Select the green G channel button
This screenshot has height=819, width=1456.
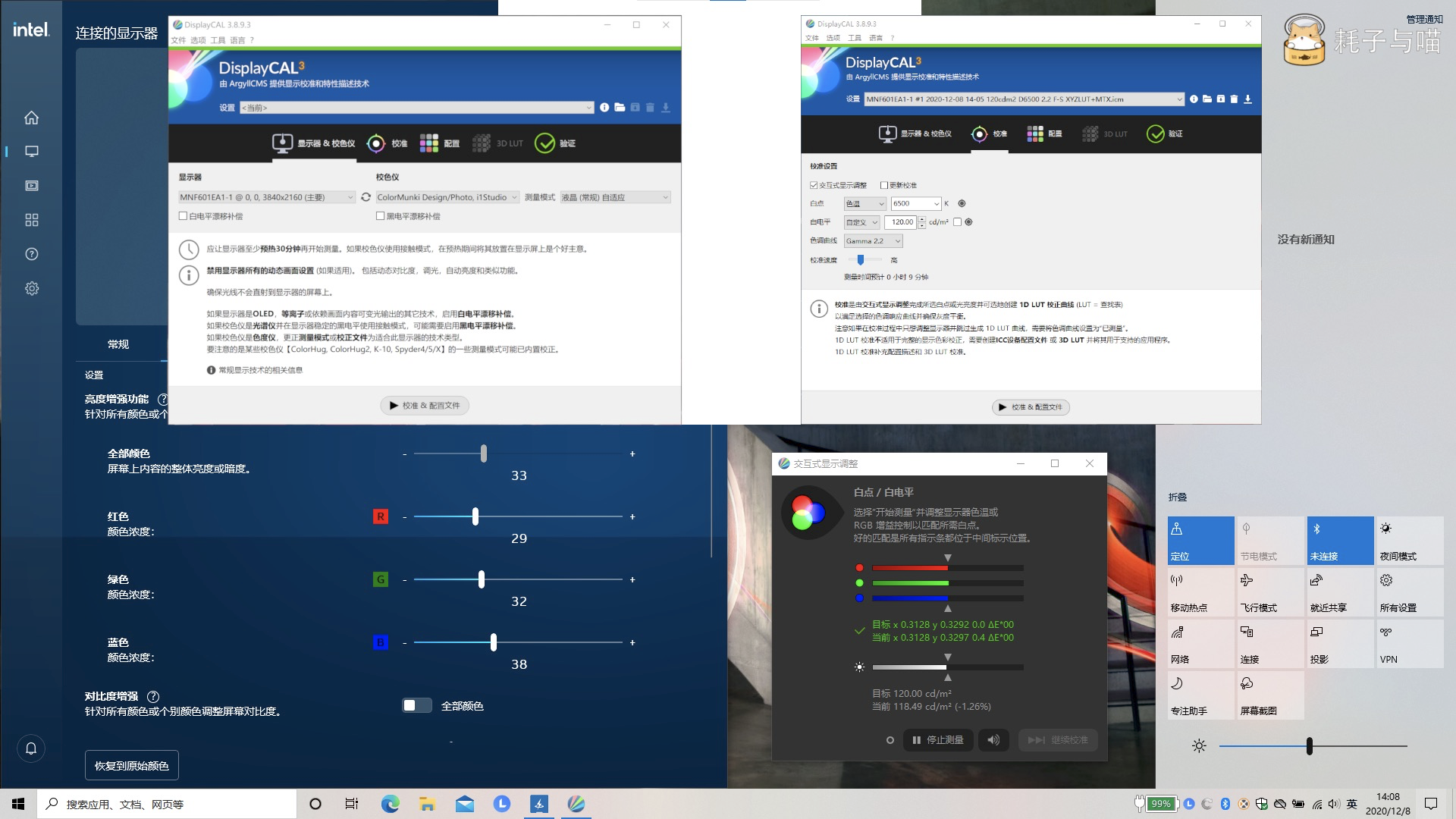tap(381, 579)
